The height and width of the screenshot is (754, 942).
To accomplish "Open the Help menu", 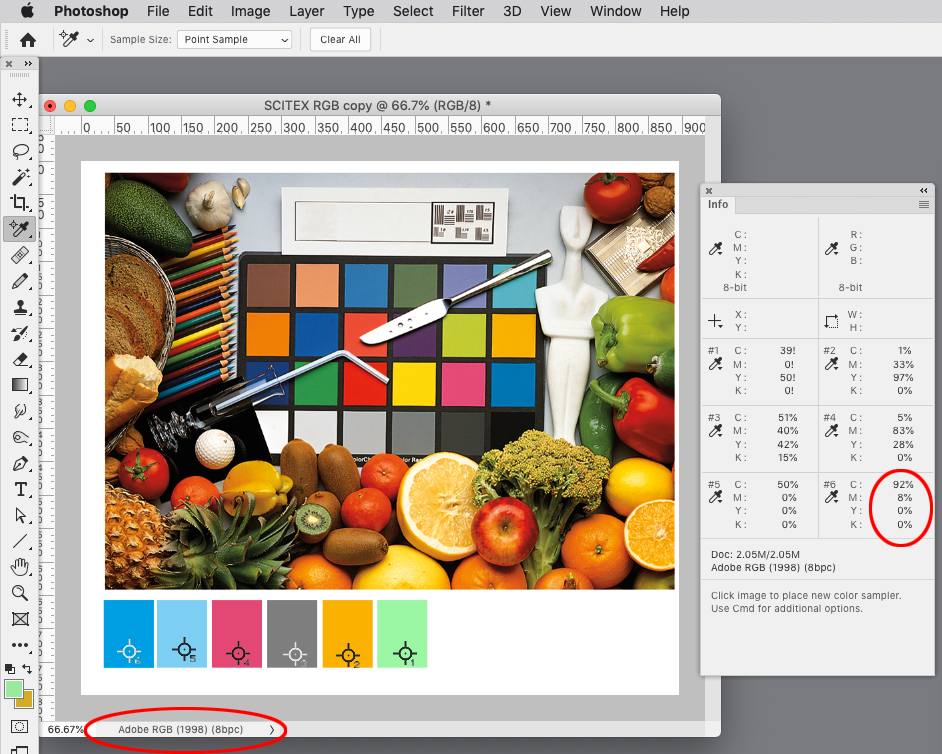I will [x=675, y=11].
